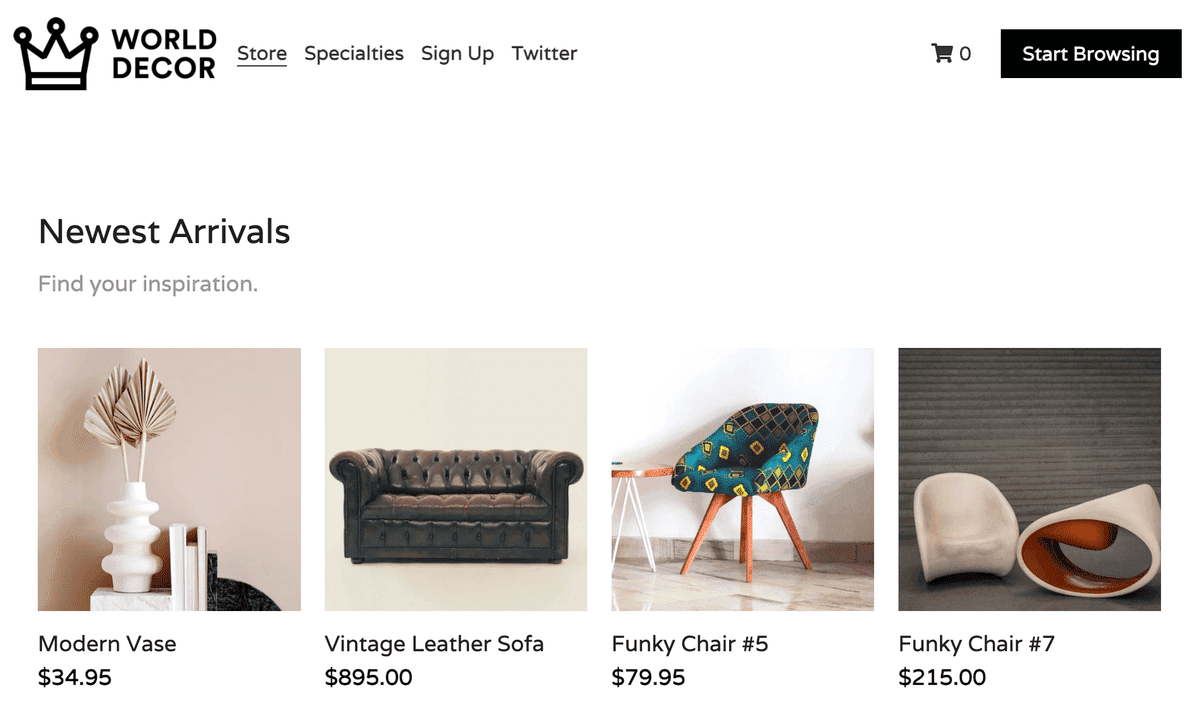The width and height of the screenshot is (1200, 708).
Task: Click the World Decor brand name text
Action: coord(164,54)
